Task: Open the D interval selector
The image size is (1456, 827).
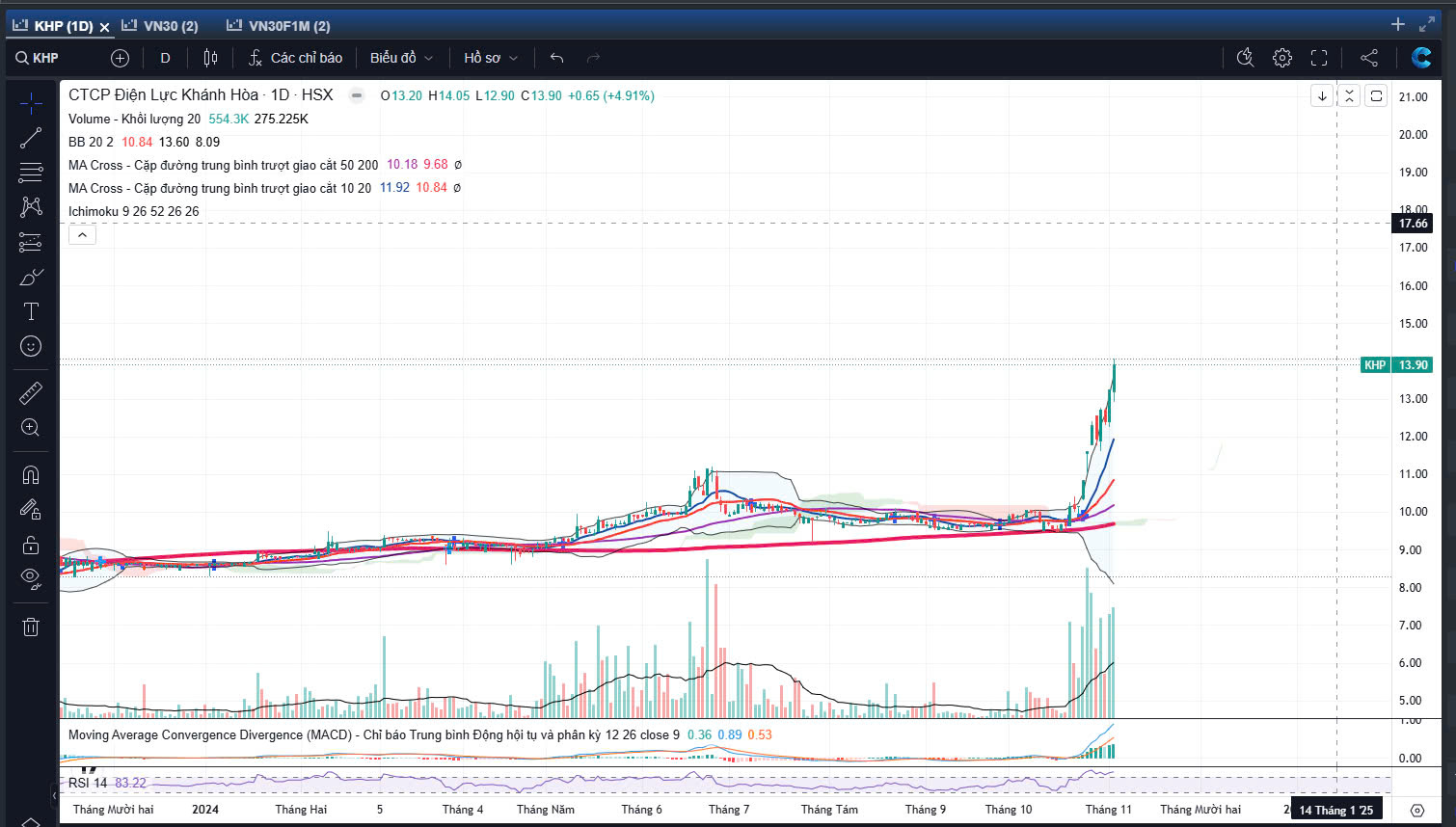Action: [165, 58]
